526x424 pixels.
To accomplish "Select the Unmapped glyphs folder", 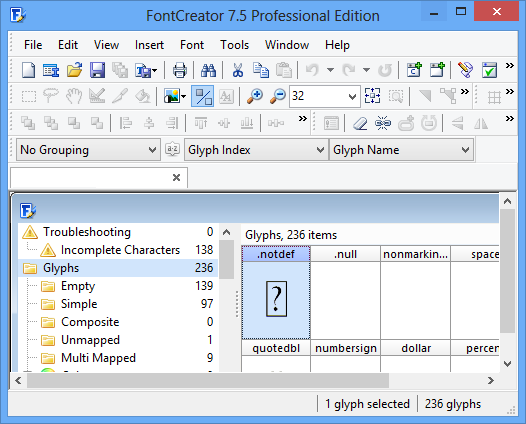I will tap(118, 340).
